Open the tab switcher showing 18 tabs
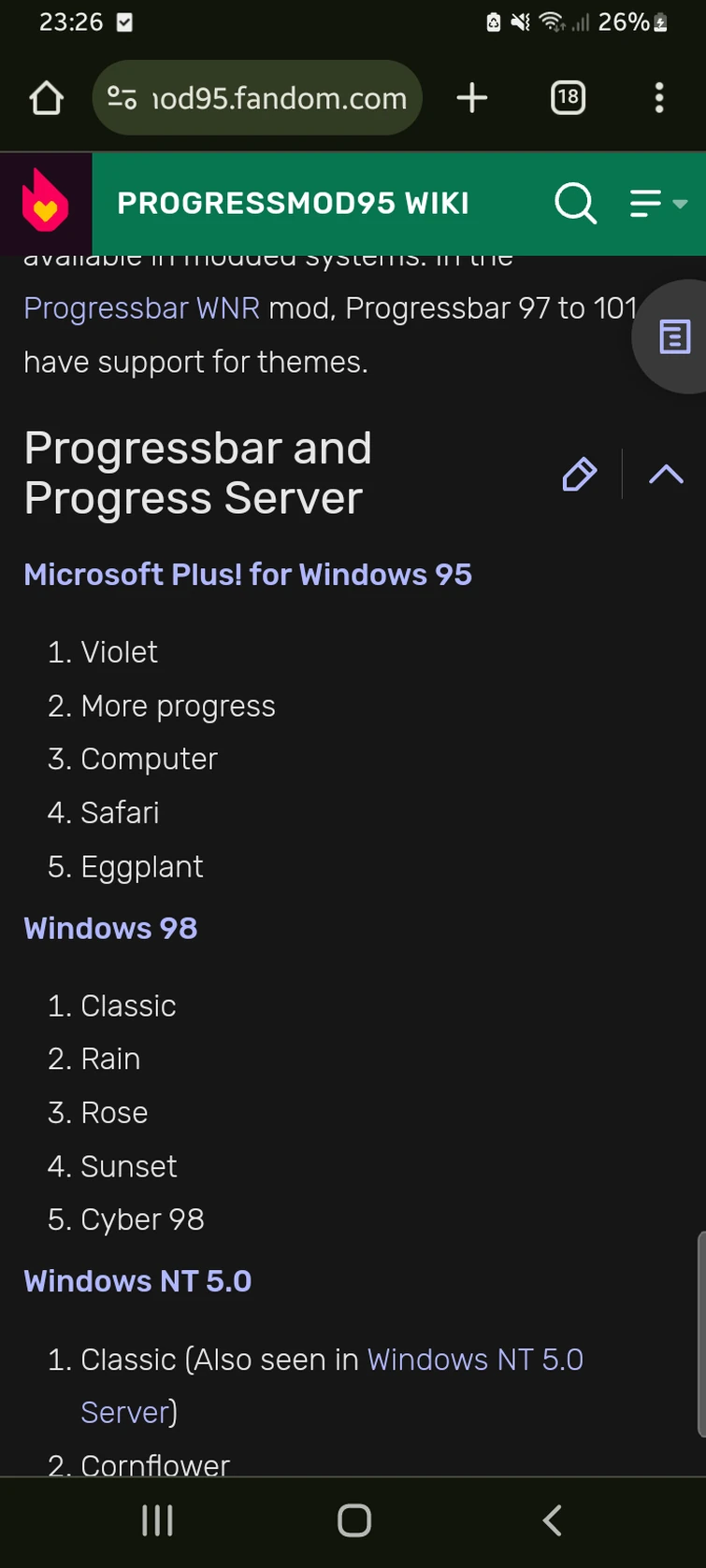Image resolution: width=706 pixels, height=1568 pixels. click(567, 97)
